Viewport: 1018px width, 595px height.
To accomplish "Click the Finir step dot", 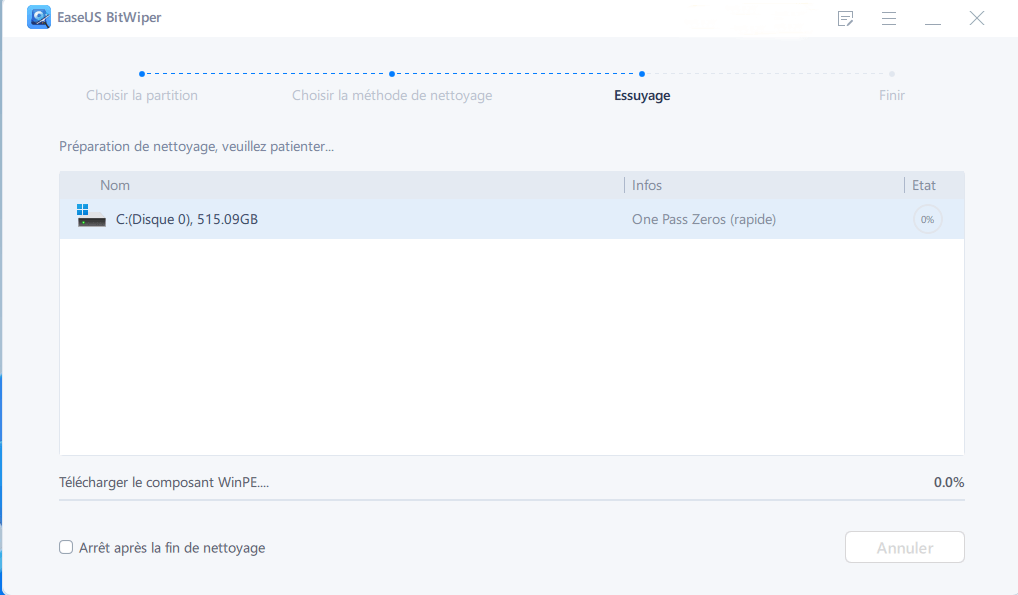I will coord(892,72).
